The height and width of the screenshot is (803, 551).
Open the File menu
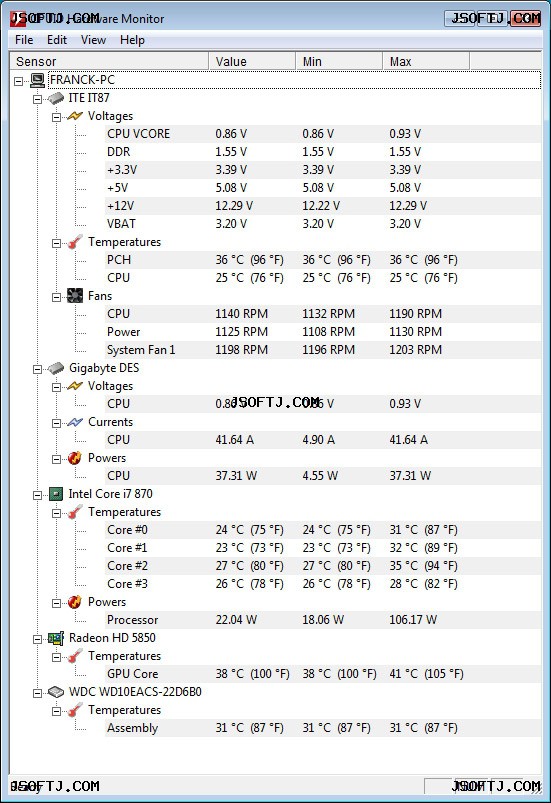pos(24,40)
